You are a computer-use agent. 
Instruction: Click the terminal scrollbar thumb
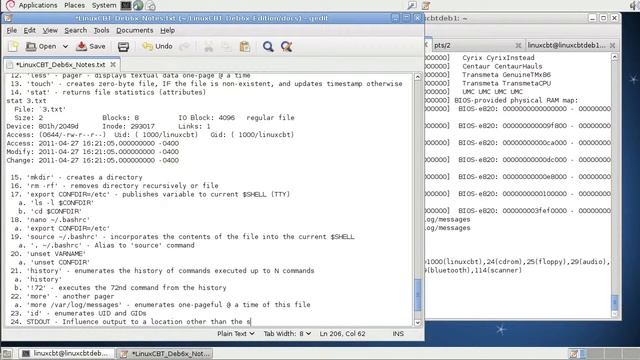click(x=615, y=302)
